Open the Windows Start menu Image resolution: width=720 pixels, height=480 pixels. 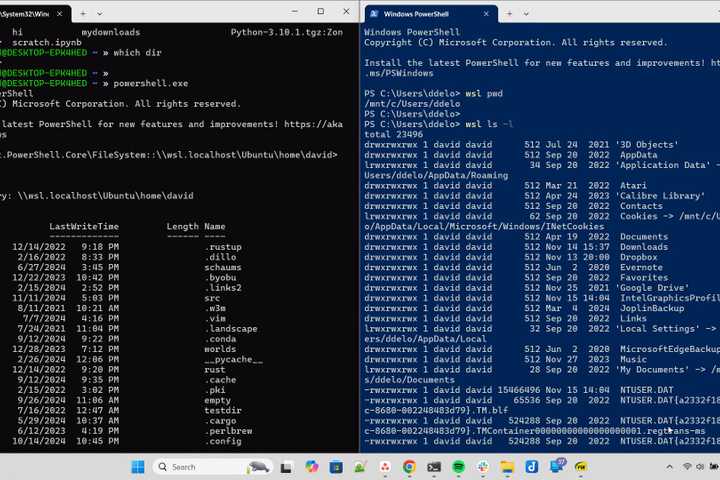pos(138,467)
